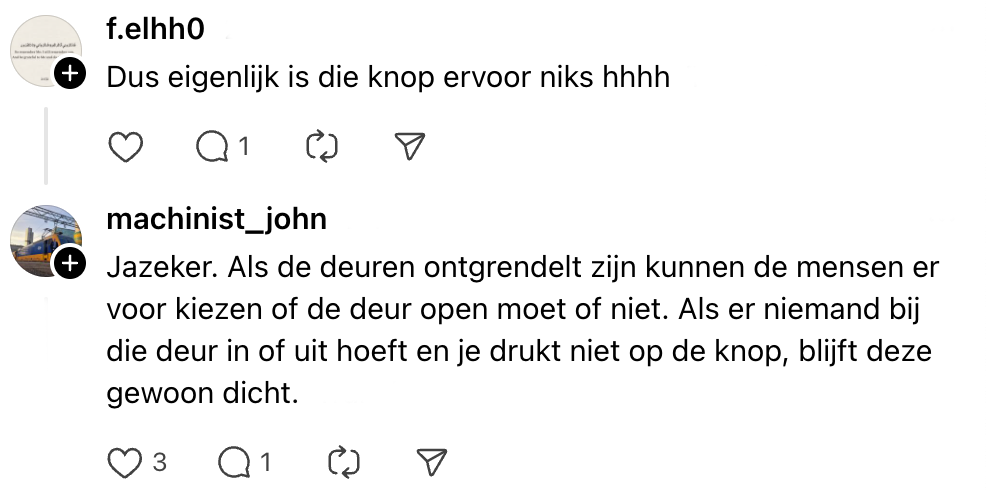This screenshot has width=986, height=490.
Task: Follow f.elhh0 using the plus badge
Action: click(x=69, y=73)
